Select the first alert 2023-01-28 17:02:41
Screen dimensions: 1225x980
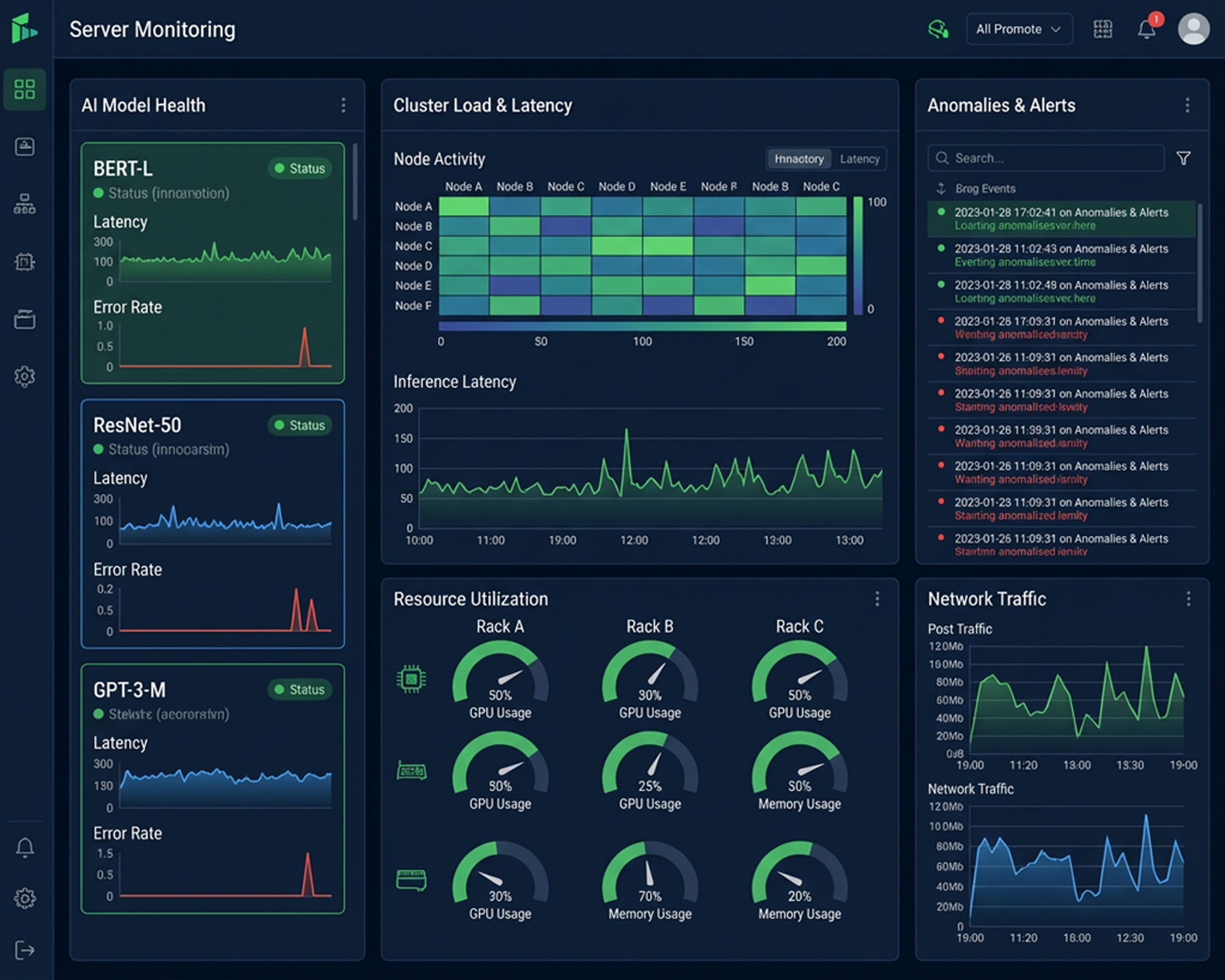[x=1061, y=219]
